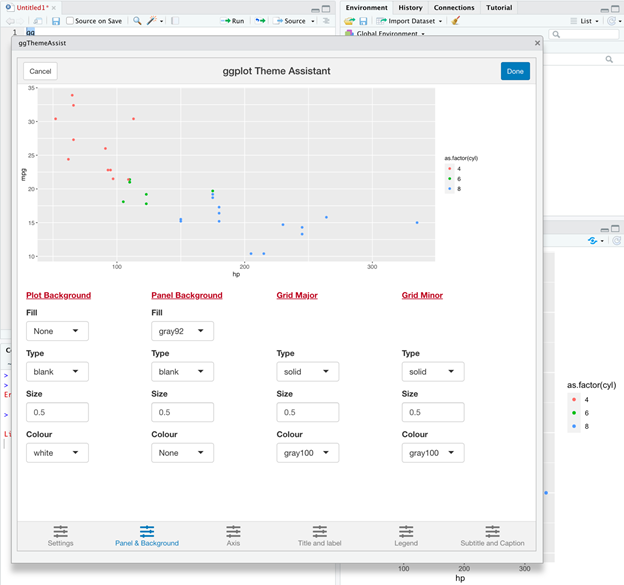624x585 pixels.
Task: Expand Plot Background Fill dropdown
Action: click(x=57, y=331)
